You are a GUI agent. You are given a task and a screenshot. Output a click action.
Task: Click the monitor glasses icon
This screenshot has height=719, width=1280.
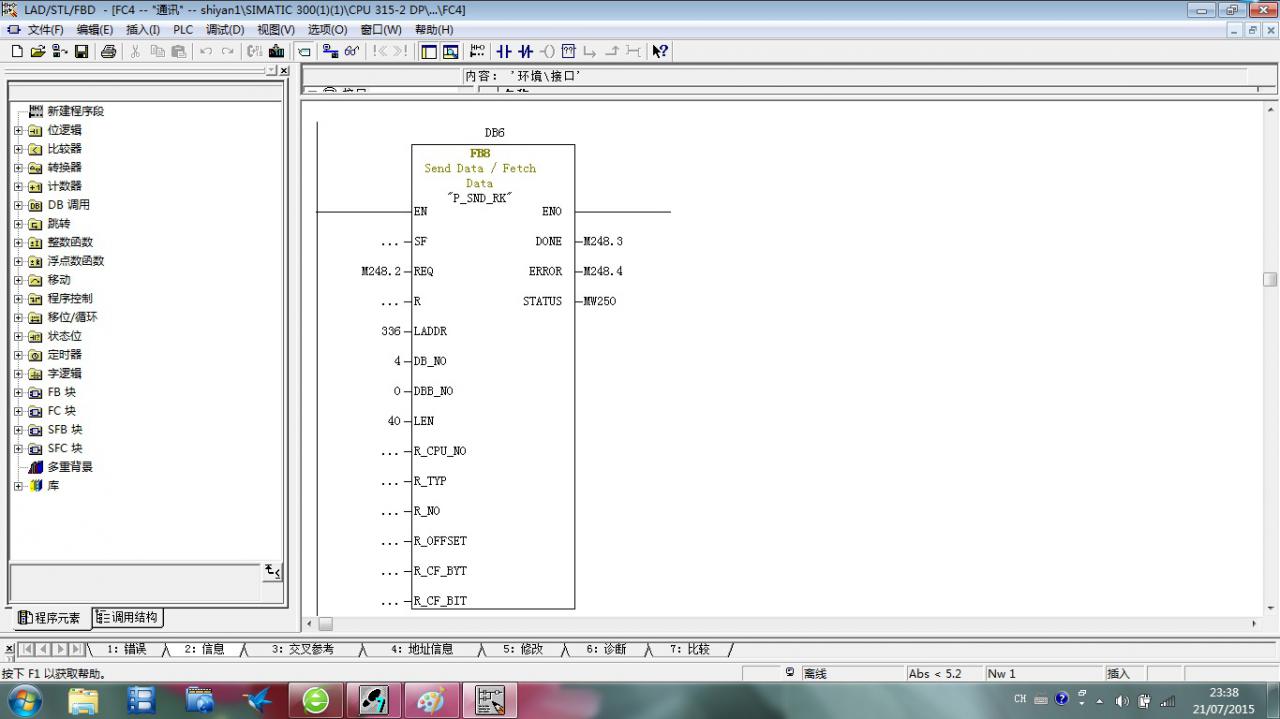(351, 51)
